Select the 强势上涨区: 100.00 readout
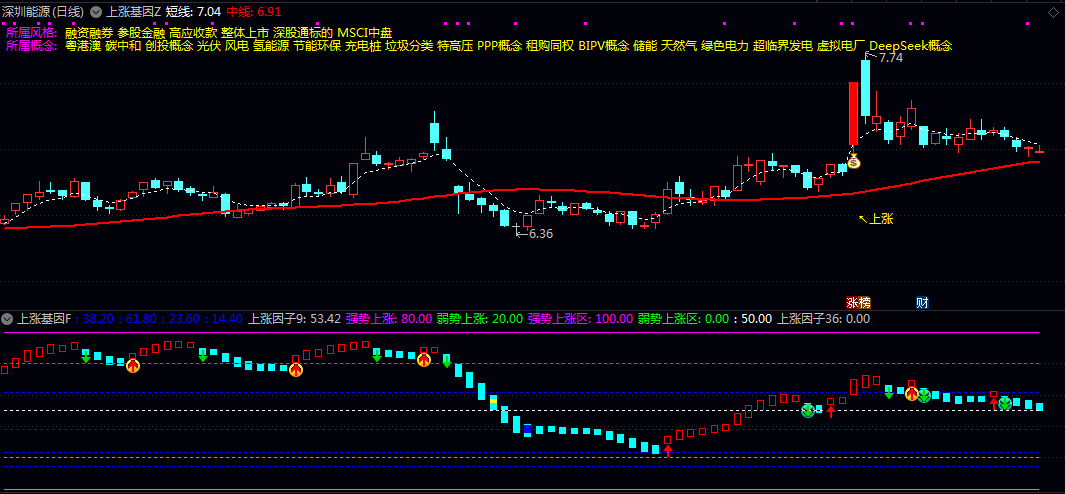Screen dimensions: 1065x494 580,319
